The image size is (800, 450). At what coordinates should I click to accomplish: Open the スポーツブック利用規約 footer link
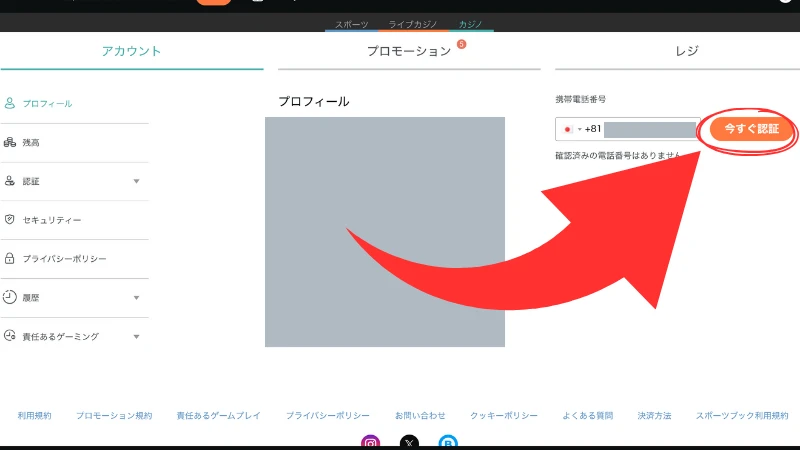pyautogui.click(x=742, y=415)
